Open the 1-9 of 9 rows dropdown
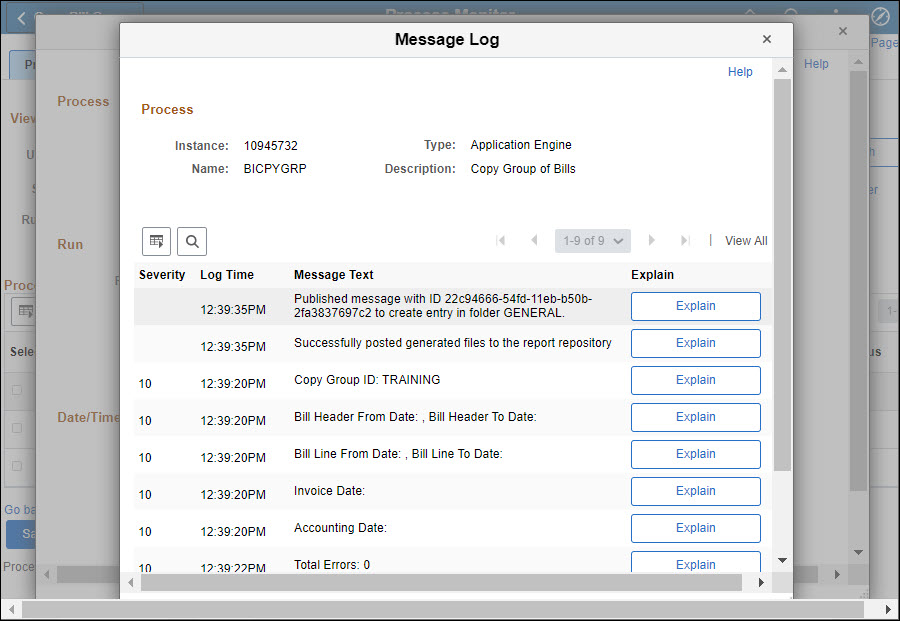This screenshot has height=621, width=900. click(x=593, y=241)
